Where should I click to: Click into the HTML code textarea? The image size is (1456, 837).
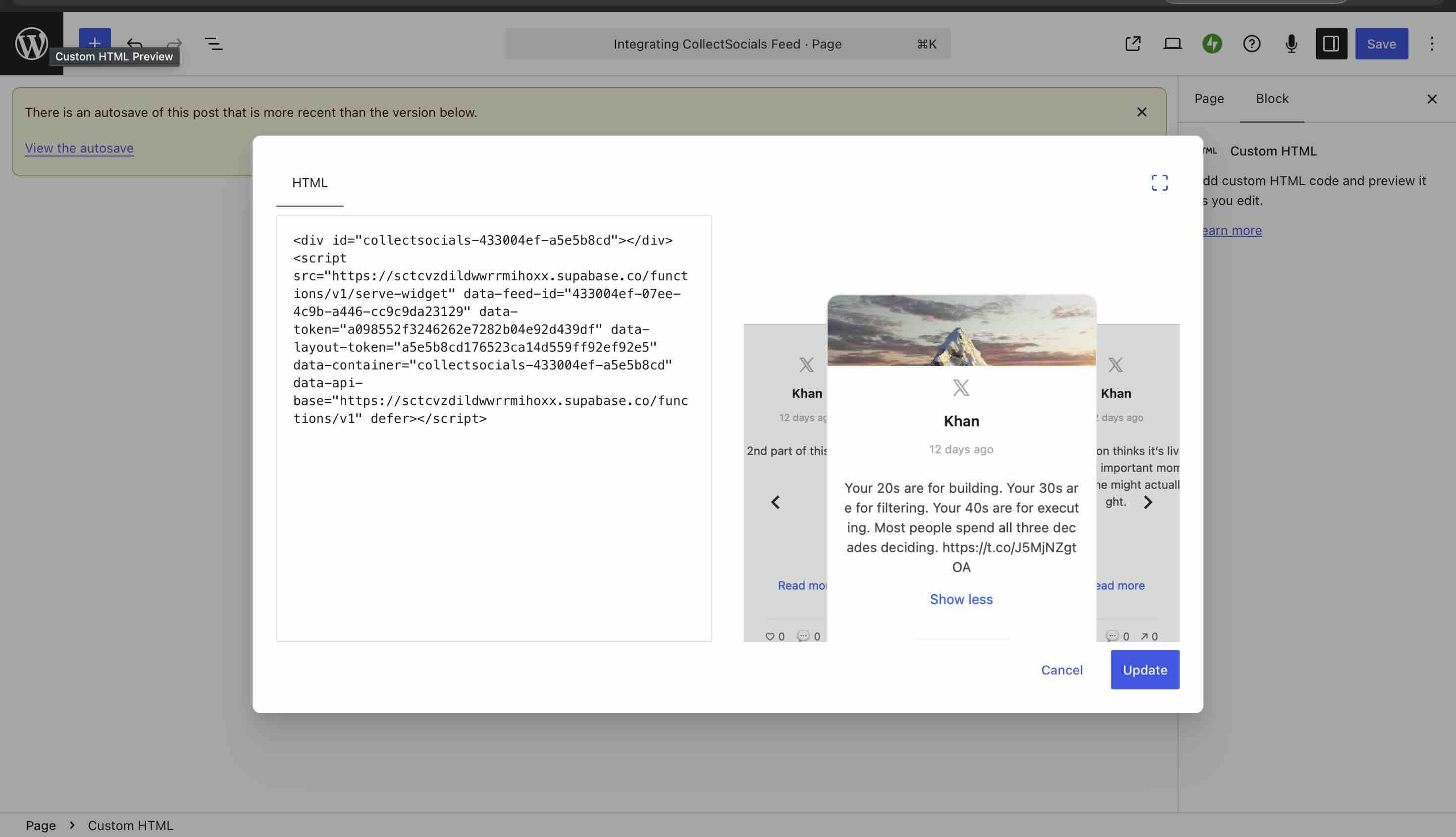[x=494, y=428]
